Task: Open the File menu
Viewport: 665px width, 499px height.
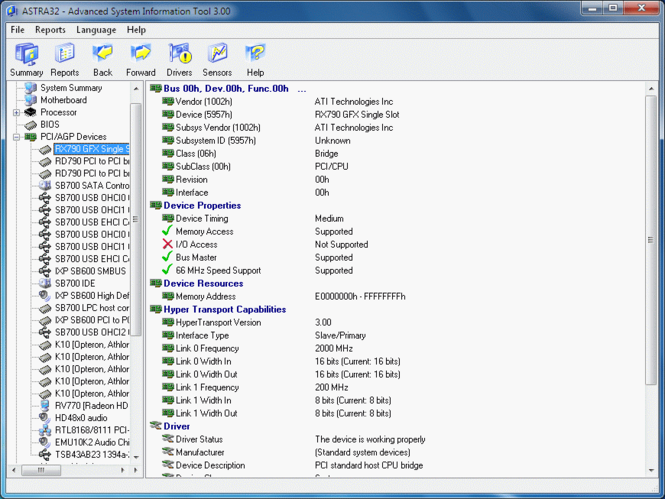Action: click(x=17, y=30)
